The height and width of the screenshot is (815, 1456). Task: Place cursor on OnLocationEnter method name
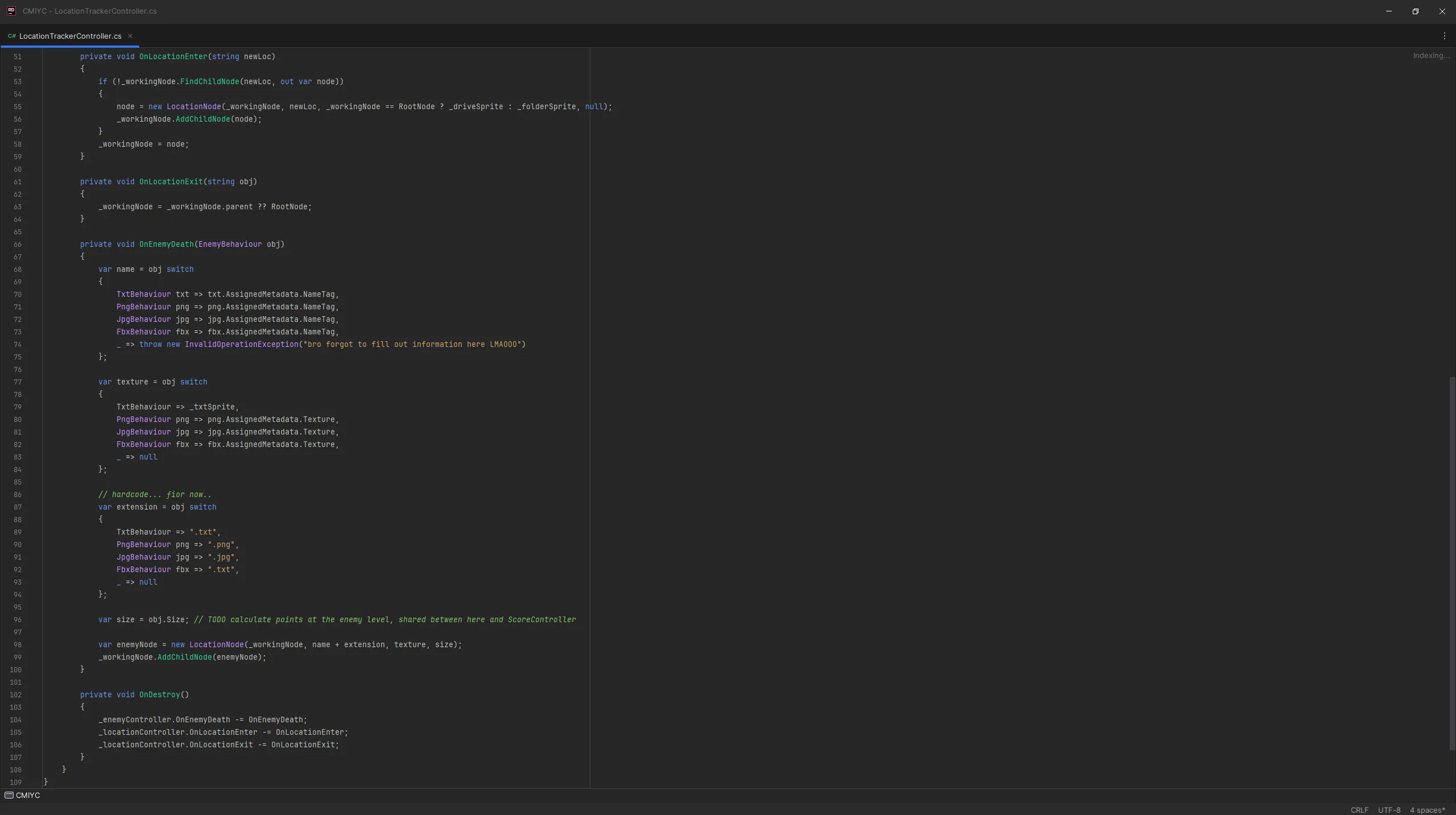173,56
